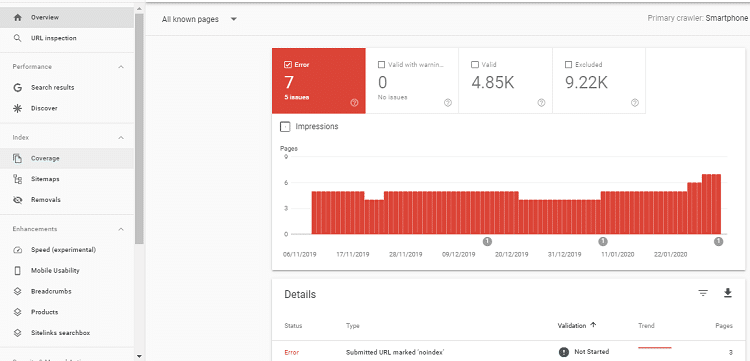Image resolution: width=750 pixels, height=361 pixels.
Task: Open the Details filter icon
Action: tap(703, 294)
